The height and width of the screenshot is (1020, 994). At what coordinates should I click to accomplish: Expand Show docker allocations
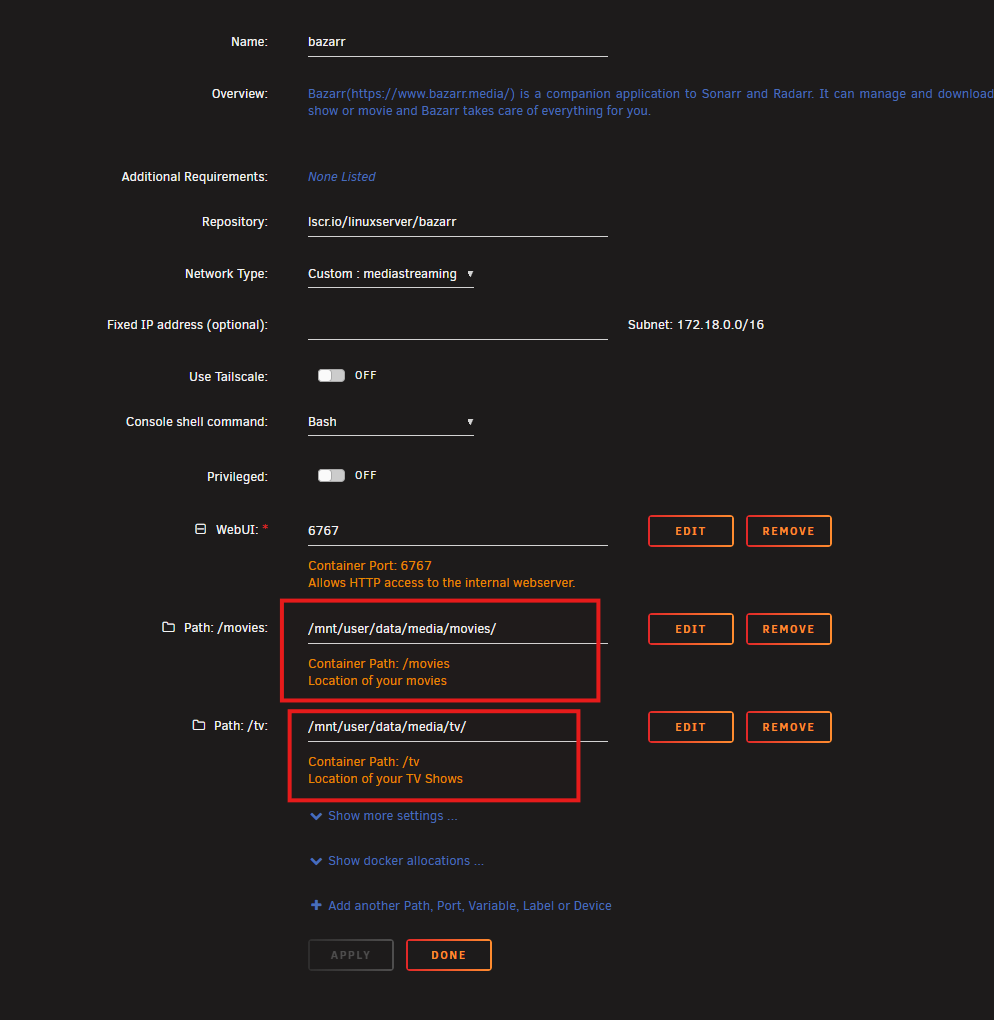(x=404, y=861)
